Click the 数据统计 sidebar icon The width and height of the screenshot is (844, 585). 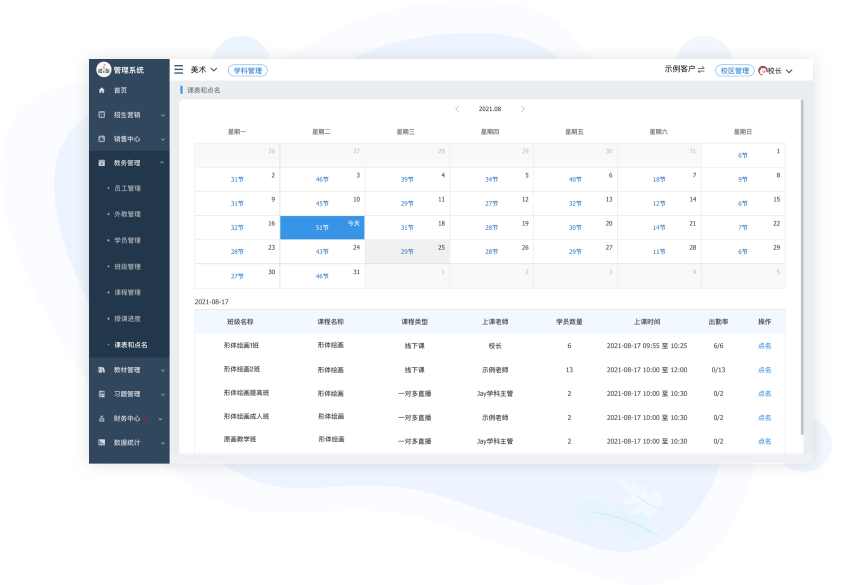click(102, 442)
